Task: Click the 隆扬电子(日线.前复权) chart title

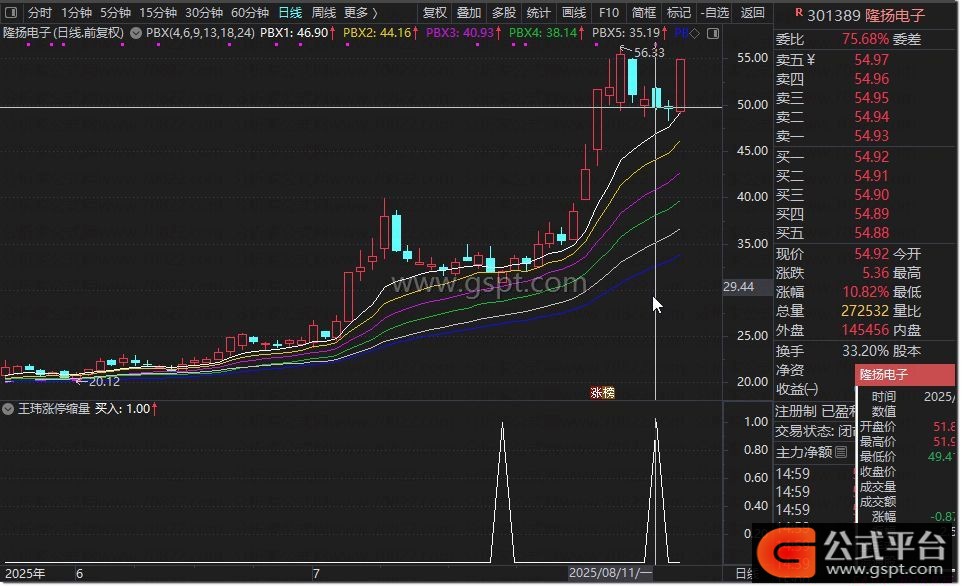Action: click(x=64, y=33)
